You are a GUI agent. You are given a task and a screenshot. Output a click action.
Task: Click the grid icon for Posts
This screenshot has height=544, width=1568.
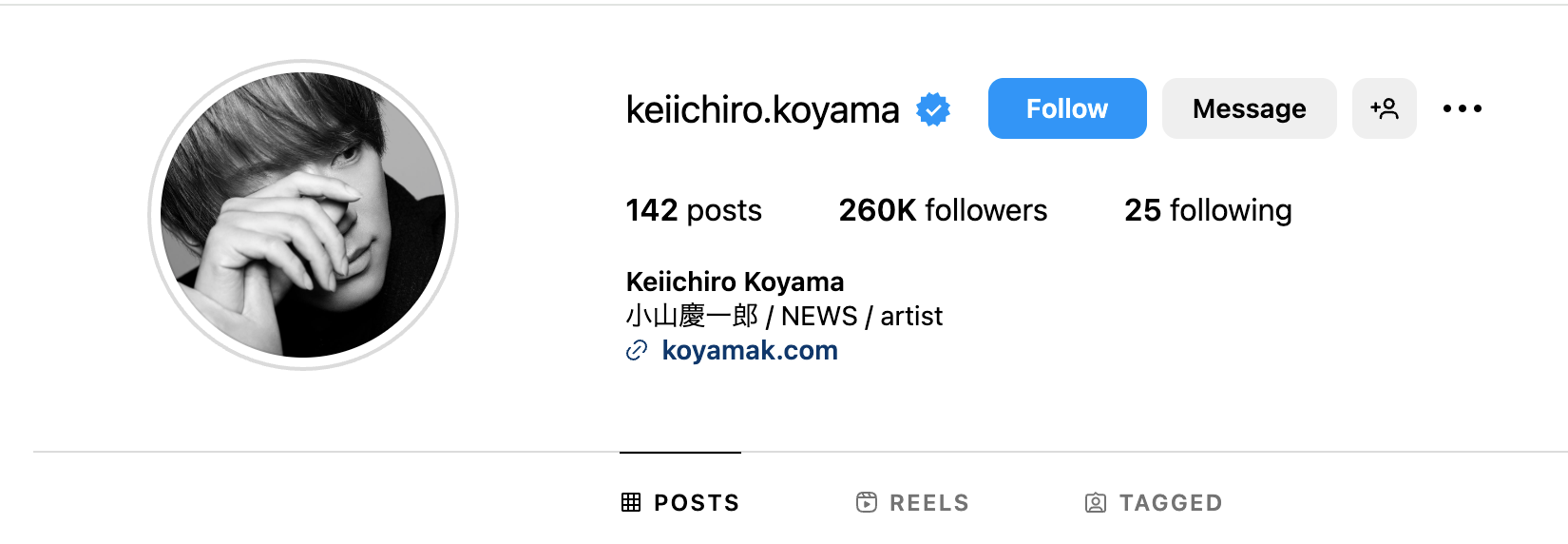(x=631, y=502)
